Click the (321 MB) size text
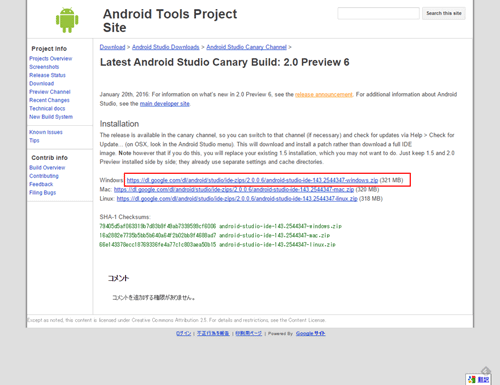Viewport: 500px width, 385px height. point(391,180)
